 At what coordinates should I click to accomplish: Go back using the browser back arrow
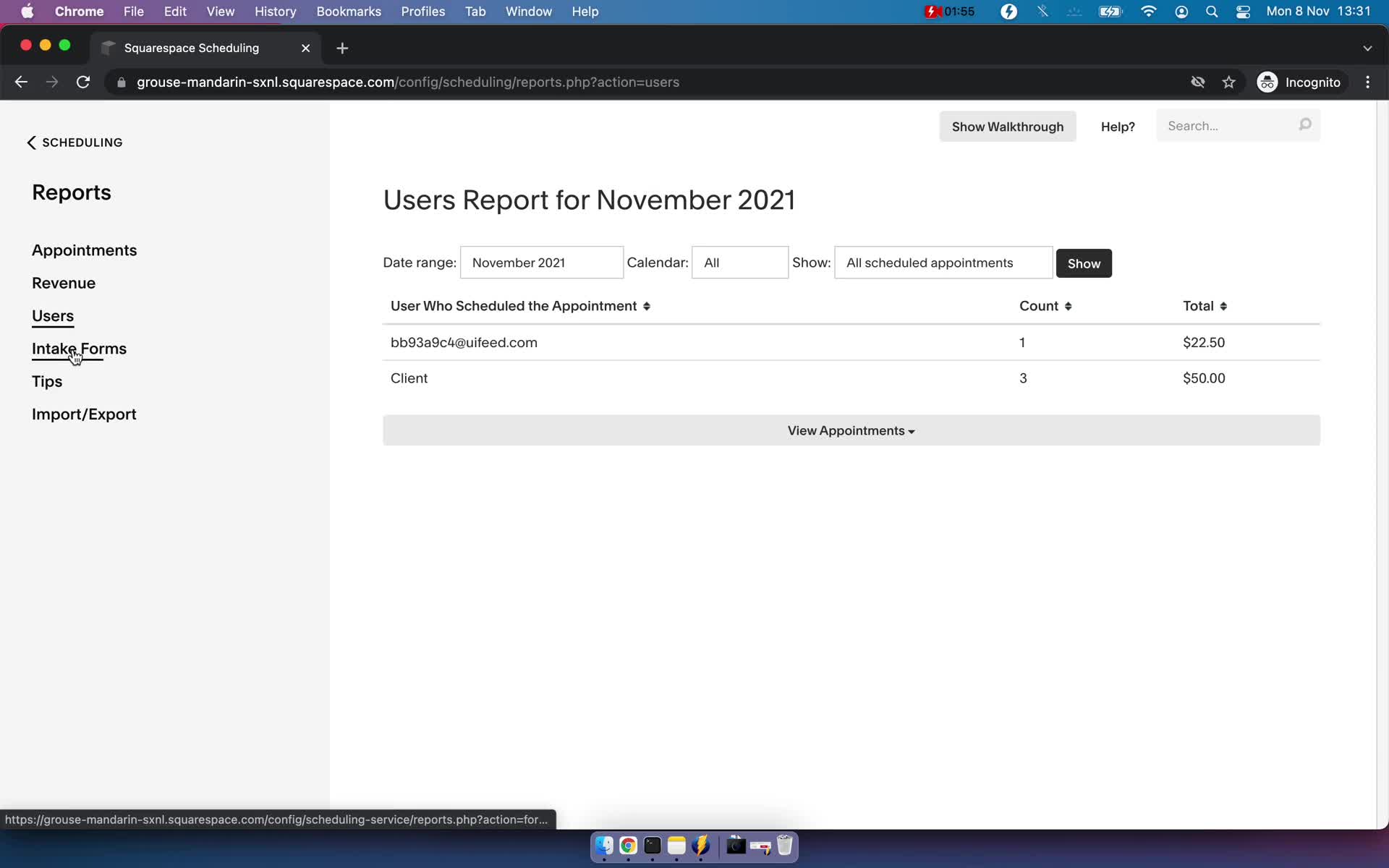(21, 82)
